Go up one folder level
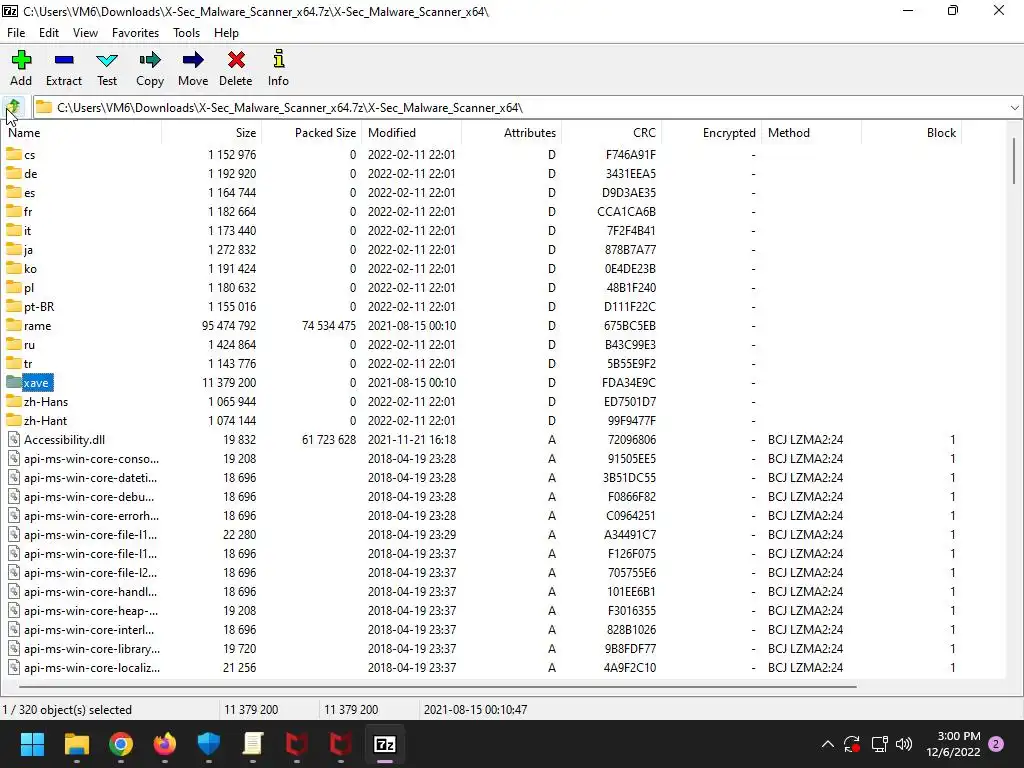Viewport: 1024px width, 768px height. [14, 106]
